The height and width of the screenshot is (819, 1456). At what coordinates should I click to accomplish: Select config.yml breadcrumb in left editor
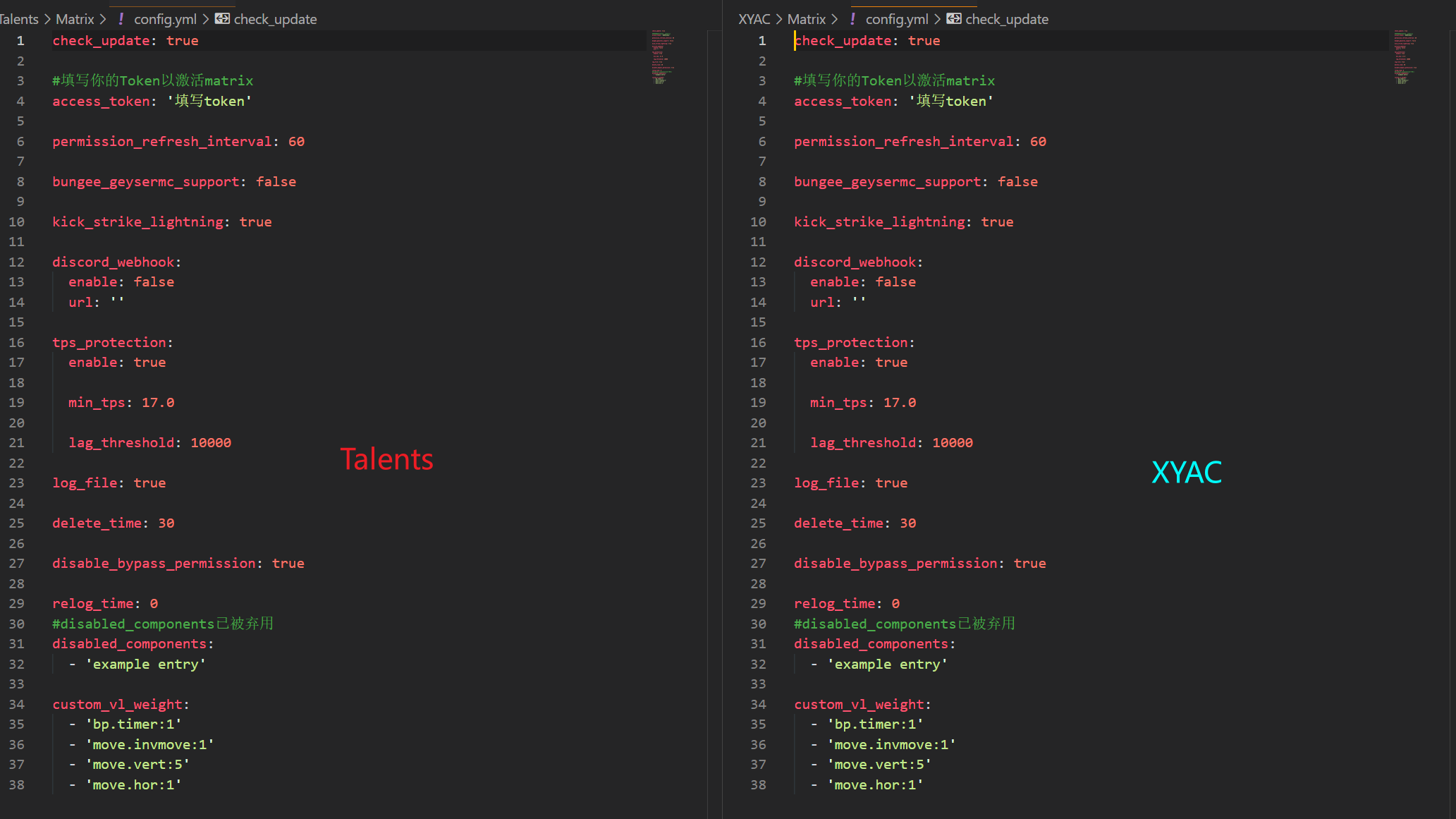click(x=165, y=19)
